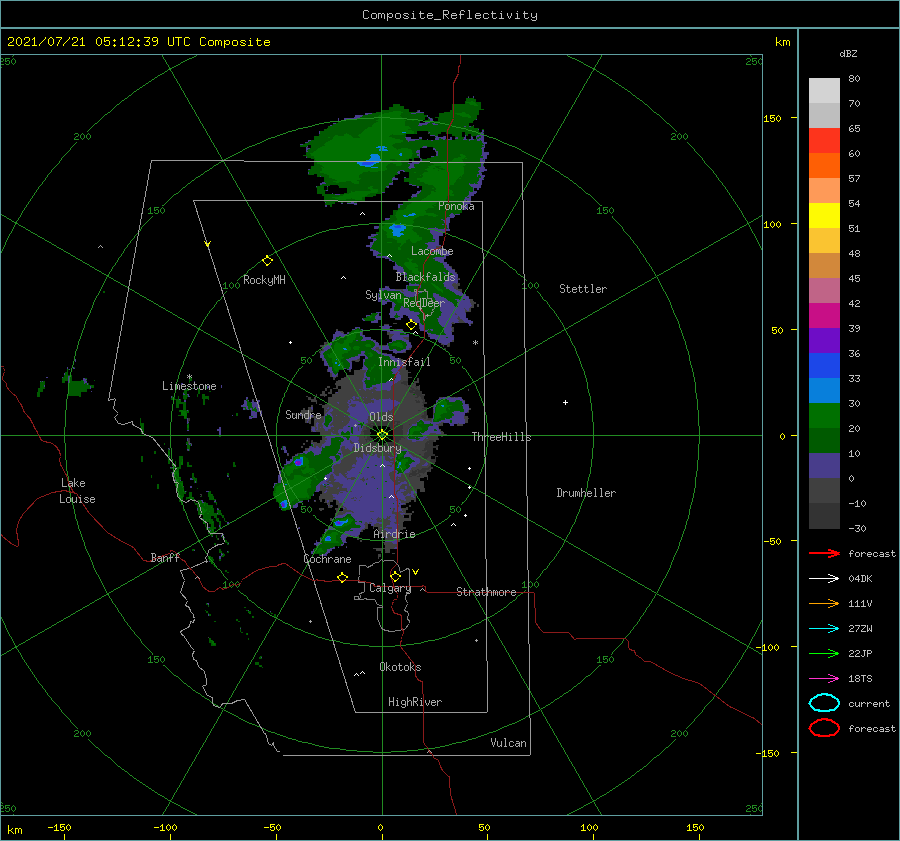Click the RockyMH label

pyautogui.click(x=264, y=280)
